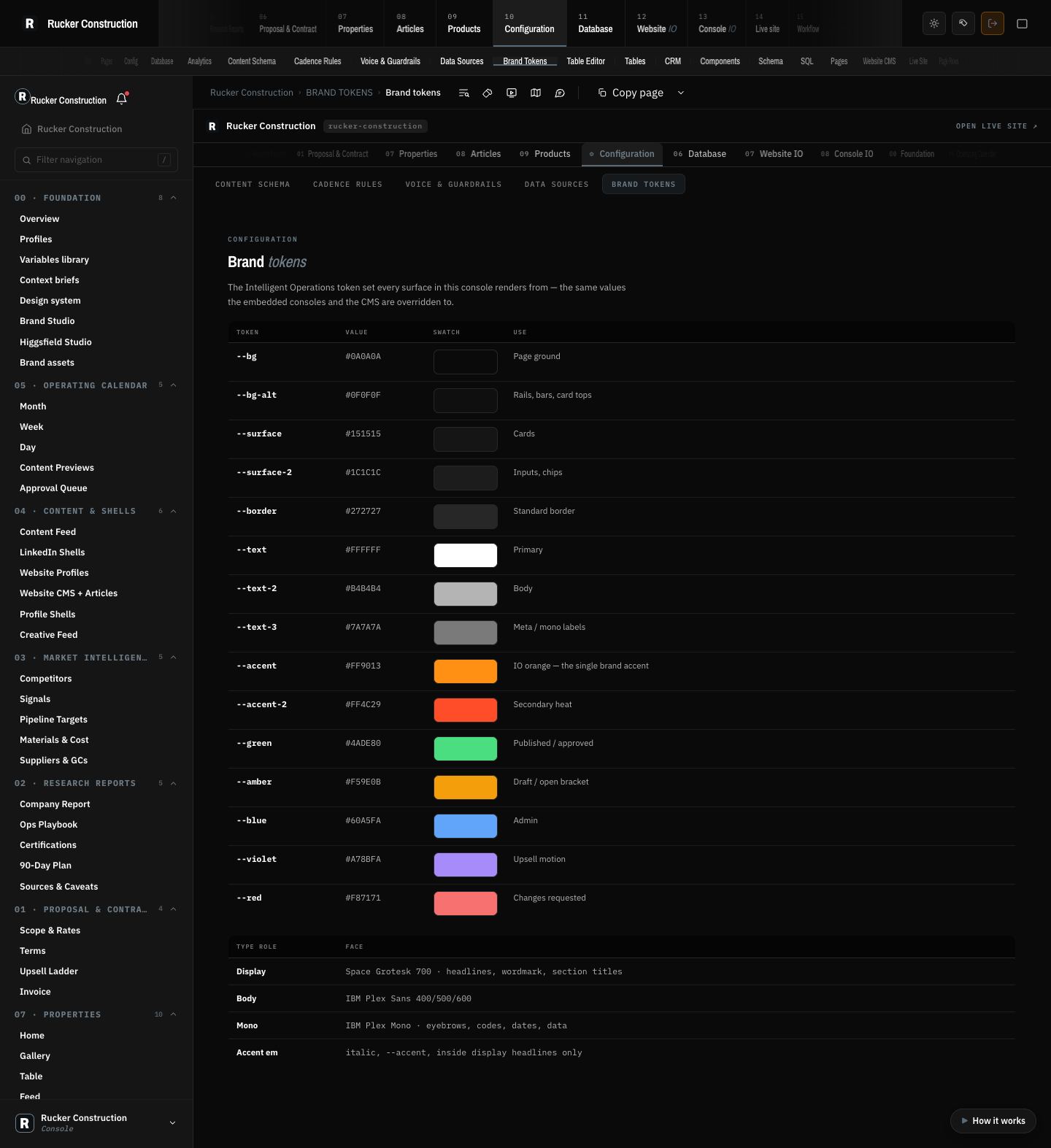Viewport: 1051px width, 1148px height.
Task: Click the --violet color swatch
Action: point(466,865)
